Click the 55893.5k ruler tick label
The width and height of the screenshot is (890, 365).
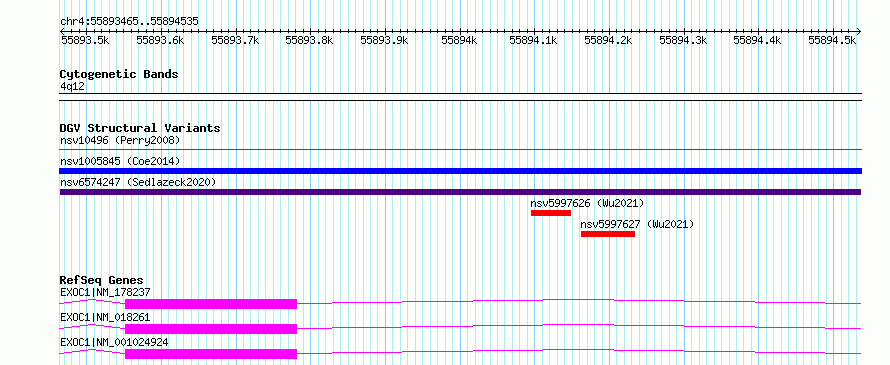85,40
